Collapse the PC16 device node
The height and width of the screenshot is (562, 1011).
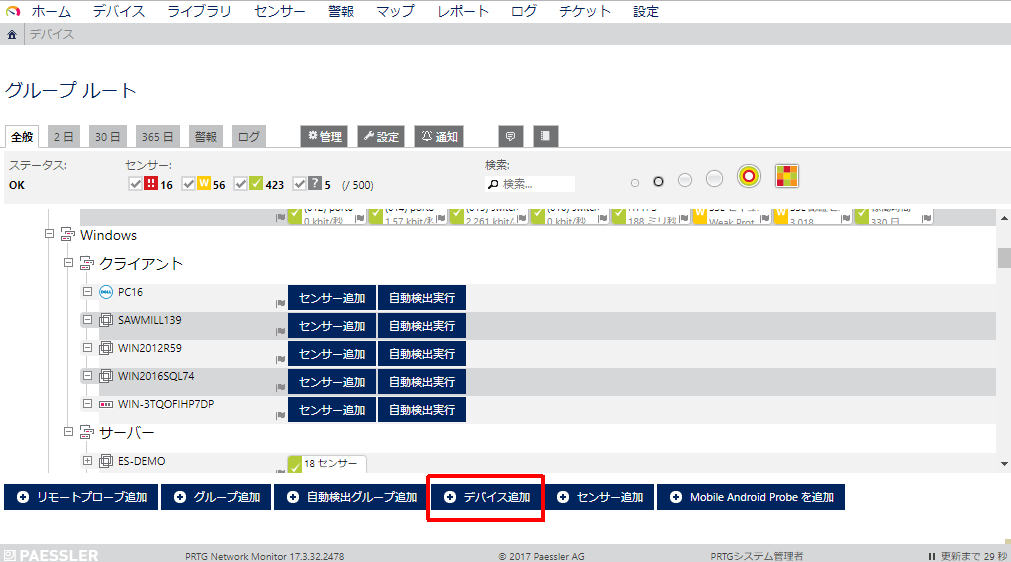[87, 291]
